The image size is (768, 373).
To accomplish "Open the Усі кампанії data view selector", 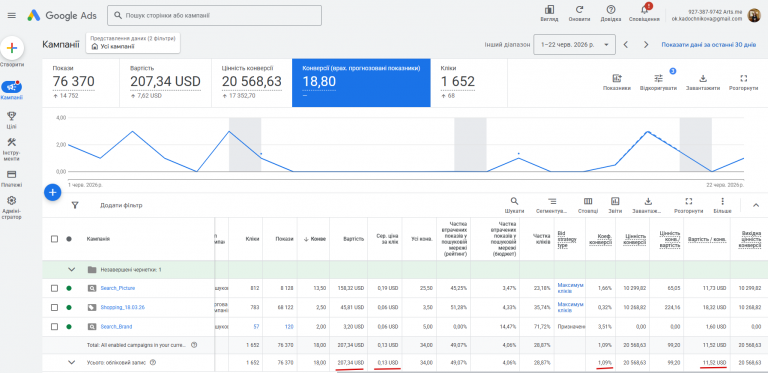I will [x=133, y=43].
